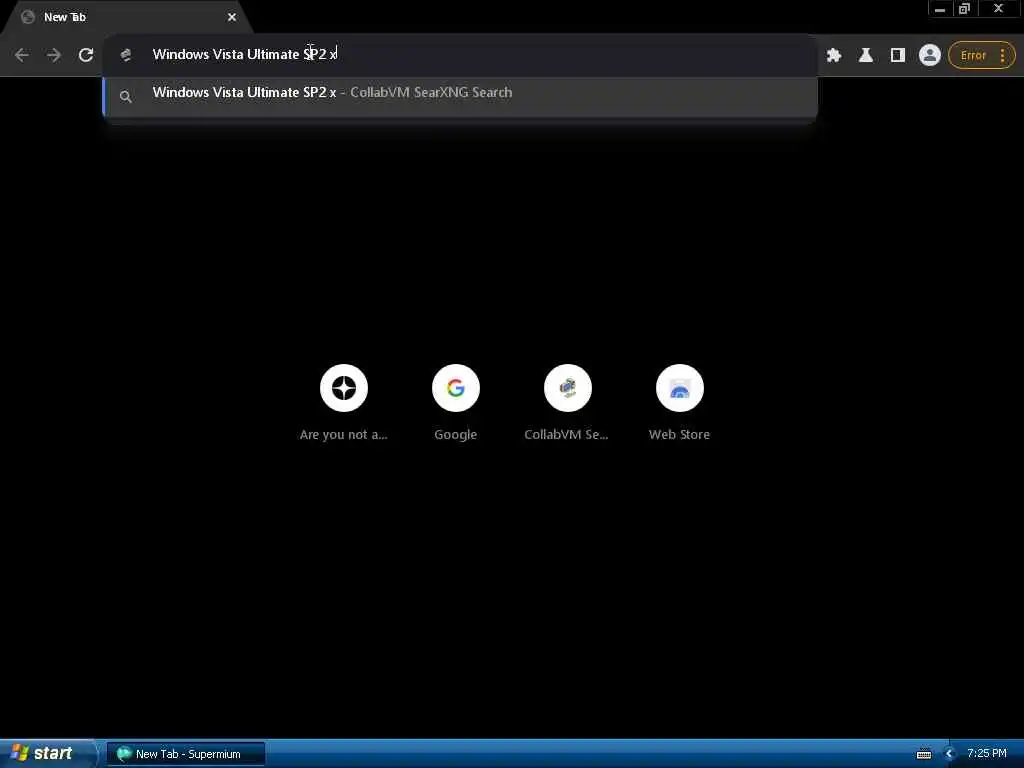
Task: Go forward to the next page
Action: [54, 56]
